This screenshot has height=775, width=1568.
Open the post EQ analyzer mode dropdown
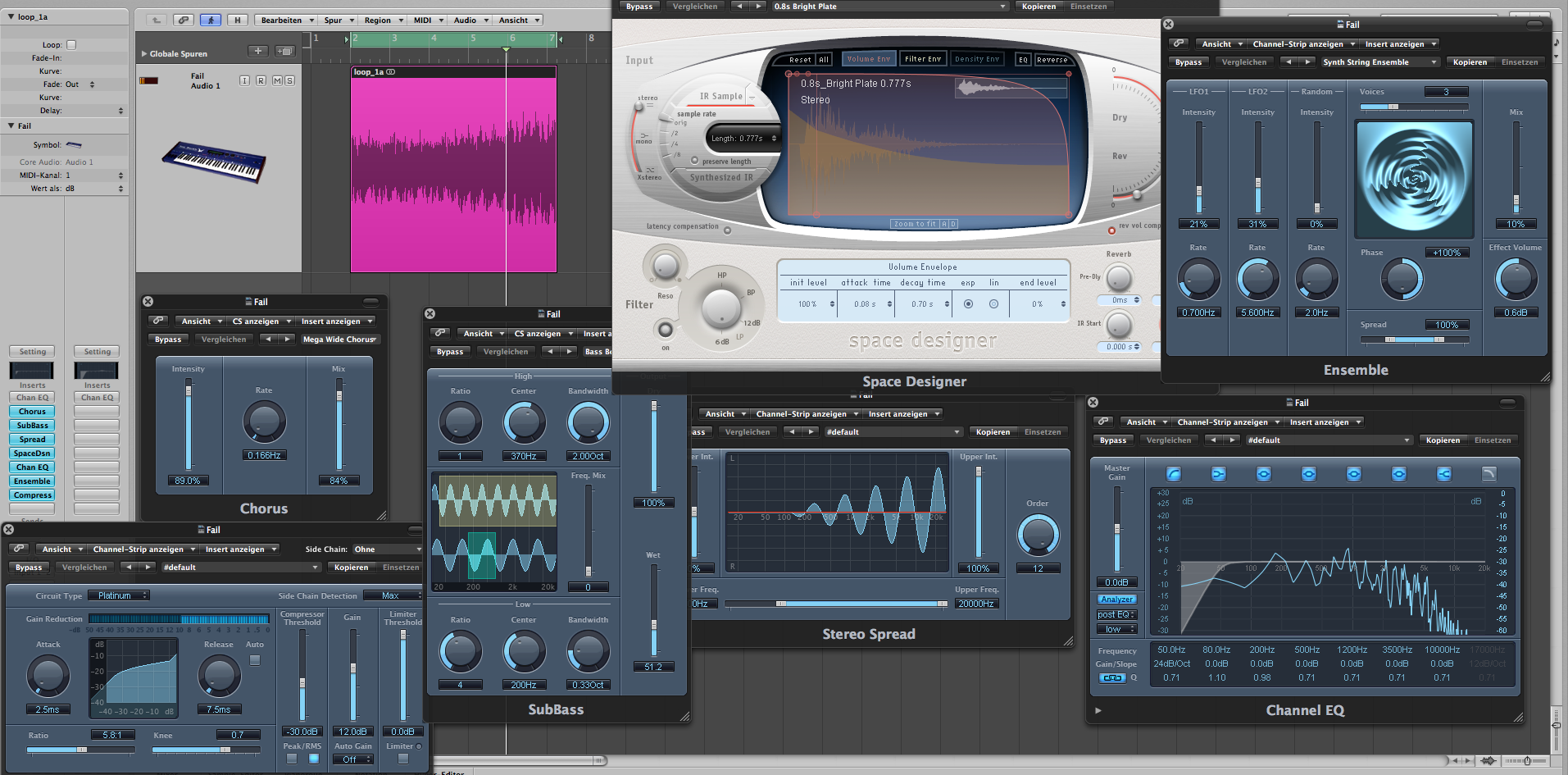point(1116,614)
